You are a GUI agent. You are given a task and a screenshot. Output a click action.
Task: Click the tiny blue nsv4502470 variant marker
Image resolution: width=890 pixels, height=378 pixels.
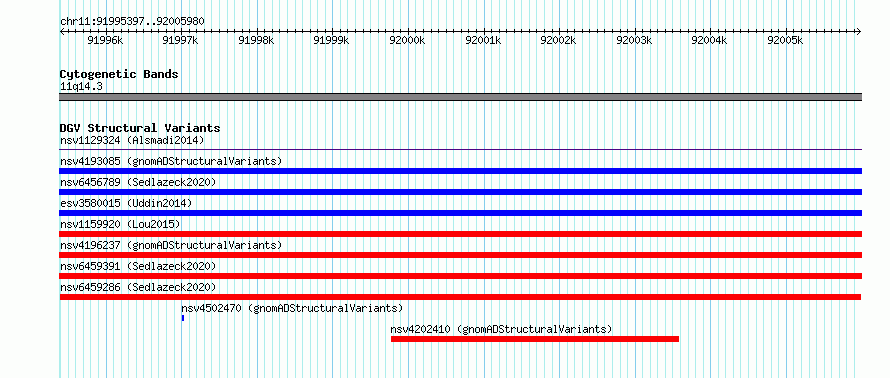click(x=183, y=318)
